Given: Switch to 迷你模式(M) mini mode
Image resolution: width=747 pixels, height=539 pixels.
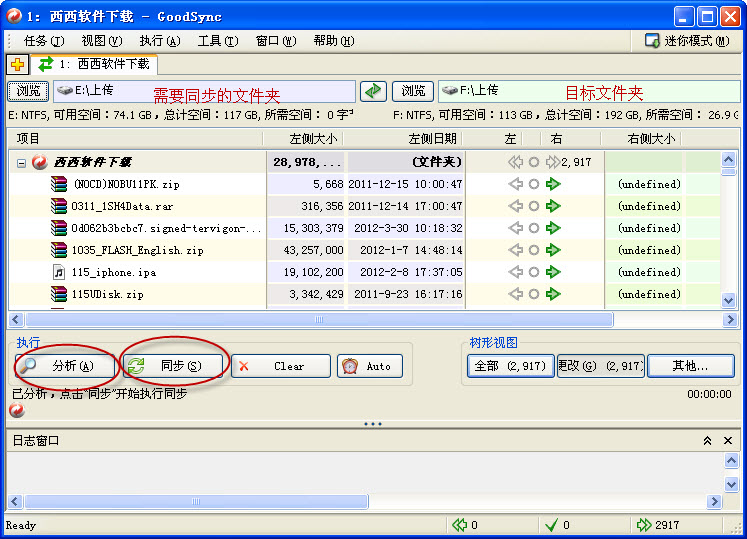Looking at the screenshot, I should (687, 41).
